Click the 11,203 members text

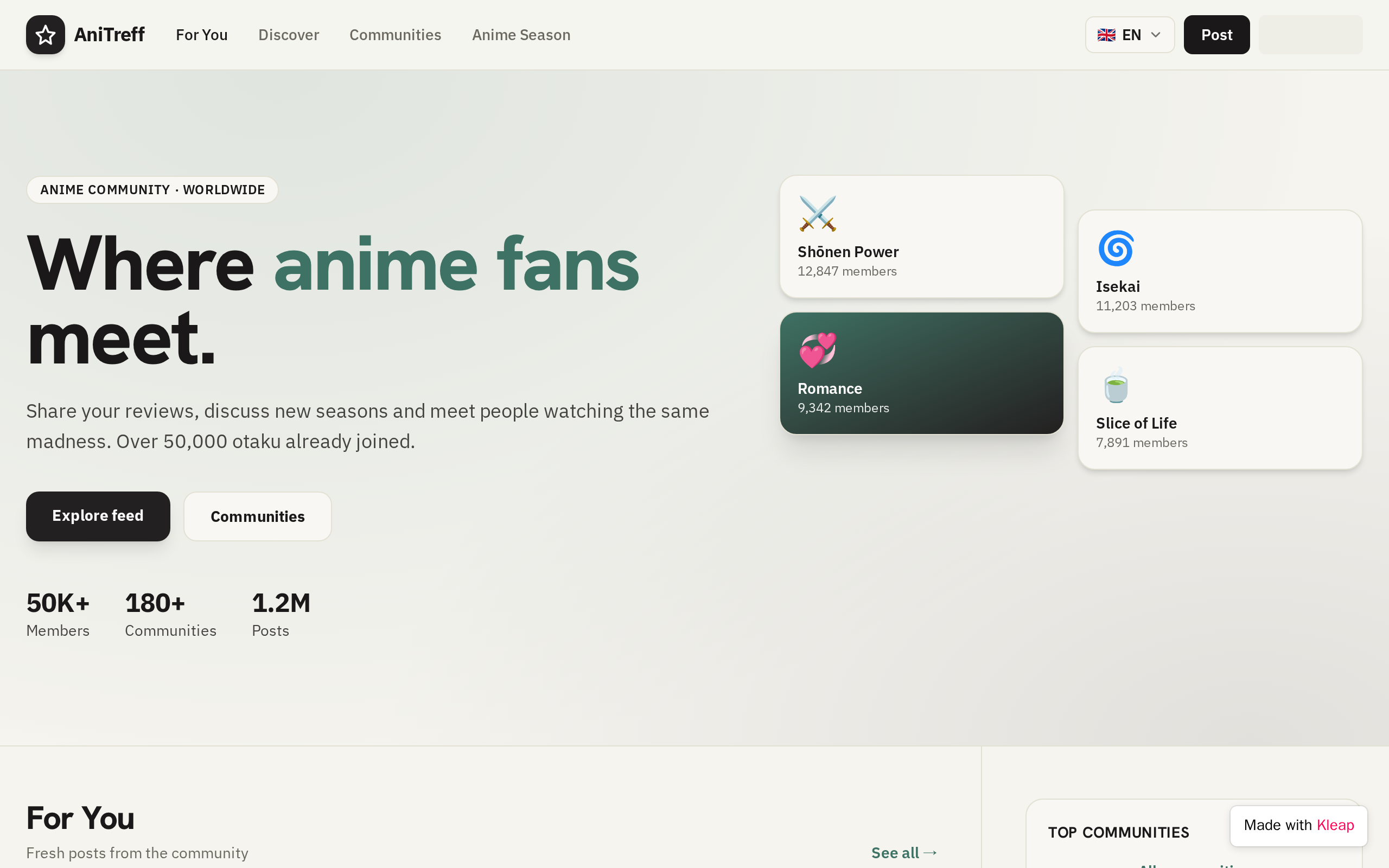(1145, 306)
